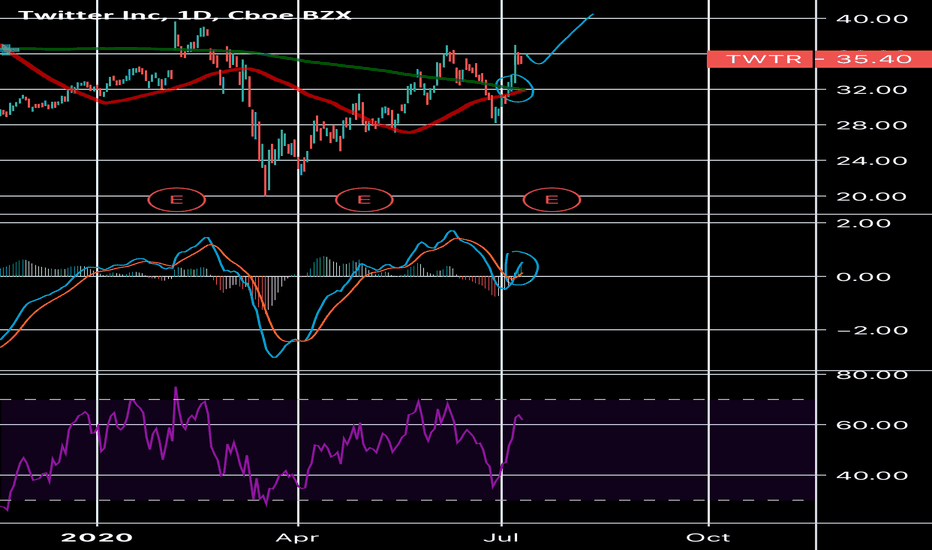
Task: Click the Twitter Inc chart title
Action: point(185,14)
